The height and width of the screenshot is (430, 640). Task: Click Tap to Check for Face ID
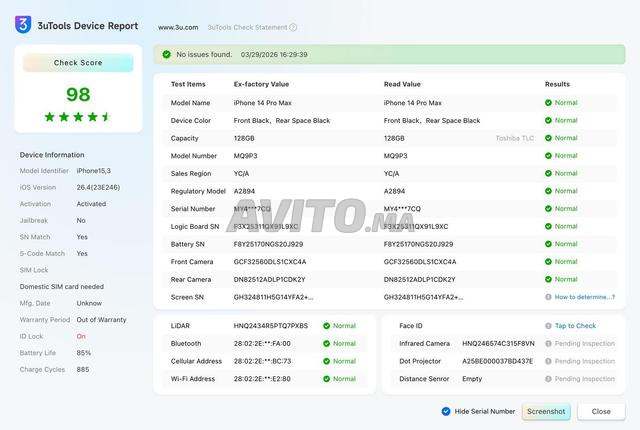[x=575, y=326]
